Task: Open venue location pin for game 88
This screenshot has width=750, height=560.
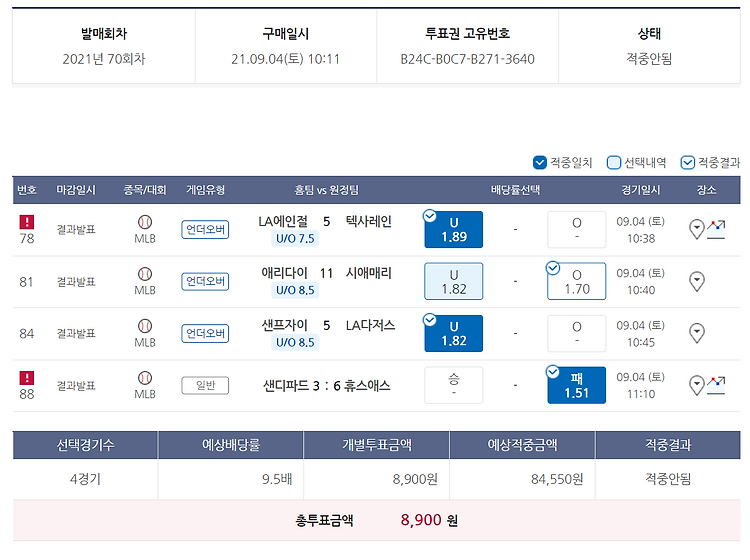Action: [x=697, y=385]
